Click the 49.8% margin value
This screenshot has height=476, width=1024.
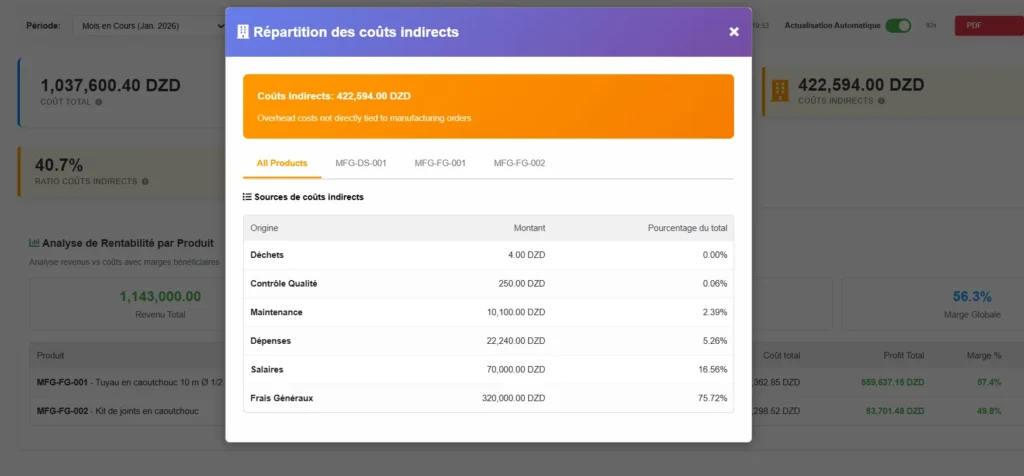point(989,411)
